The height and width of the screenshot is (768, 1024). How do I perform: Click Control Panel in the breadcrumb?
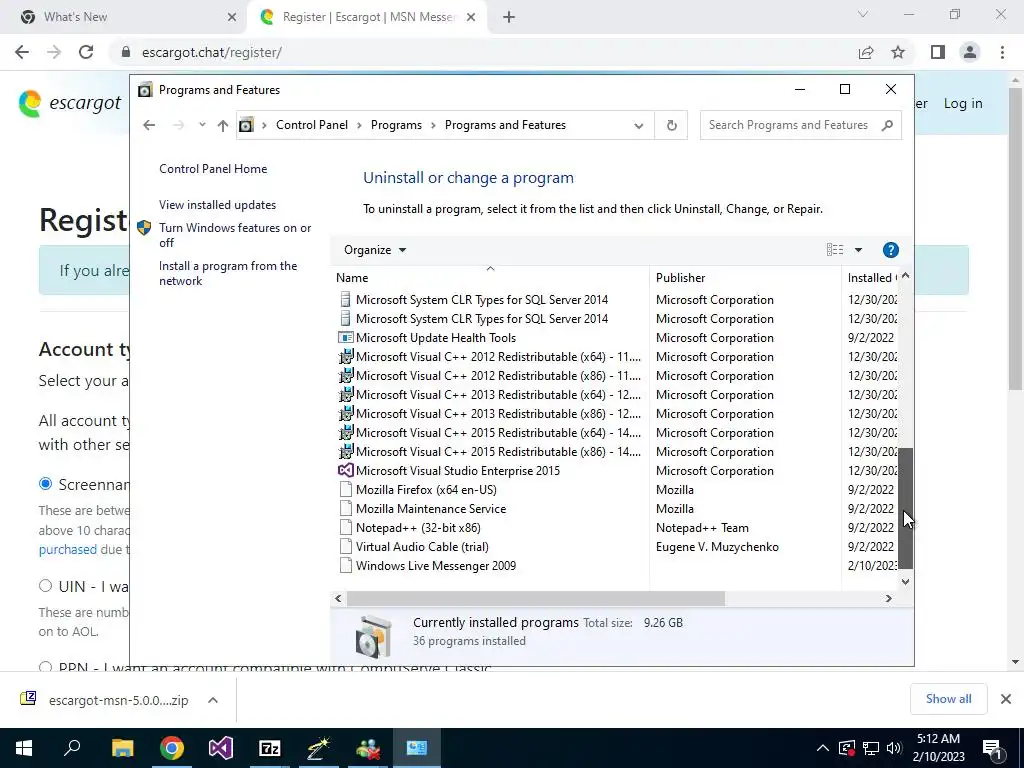point(312,125)
